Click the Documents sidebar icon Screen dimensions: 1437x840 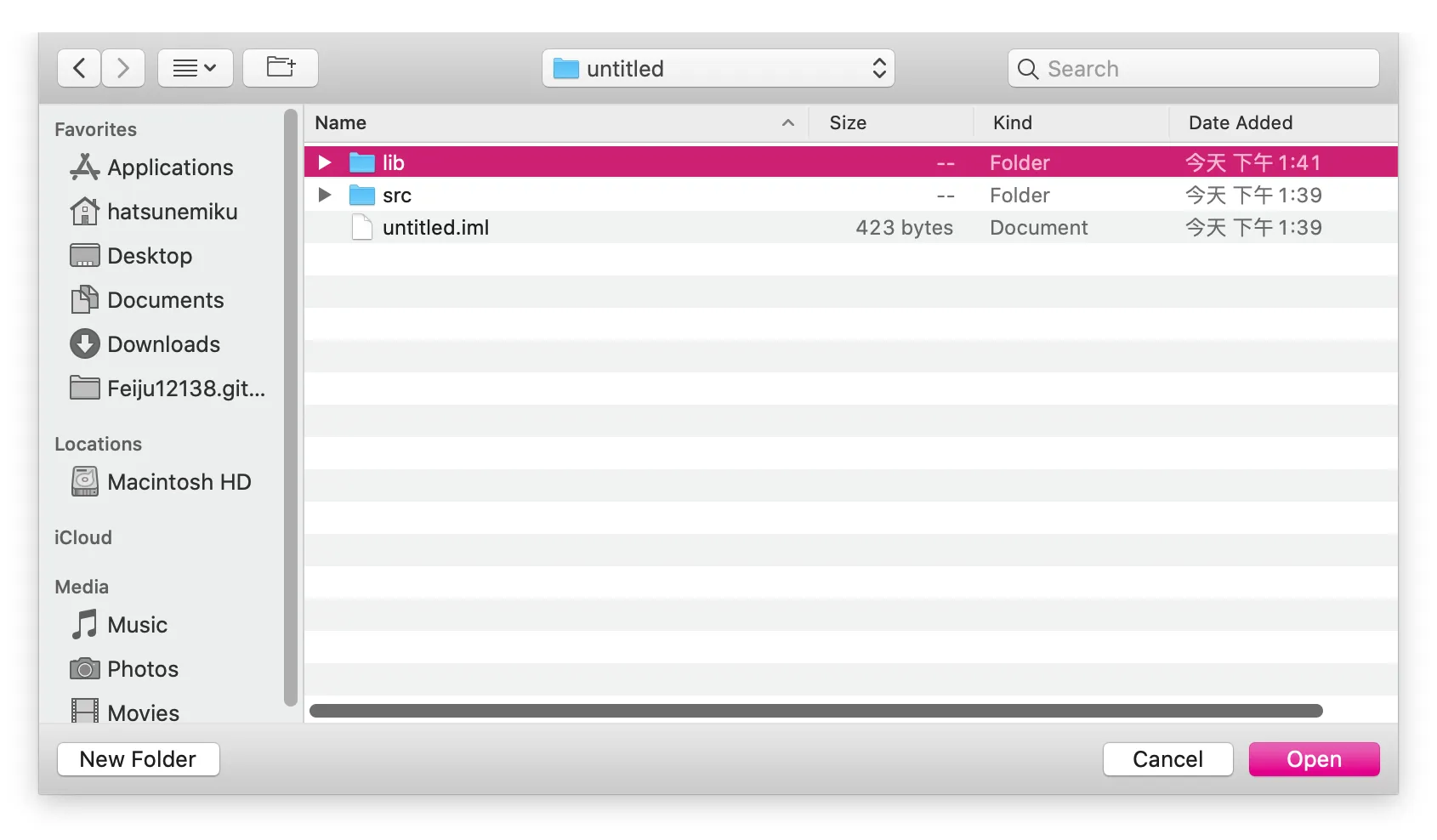click(84, 299)
